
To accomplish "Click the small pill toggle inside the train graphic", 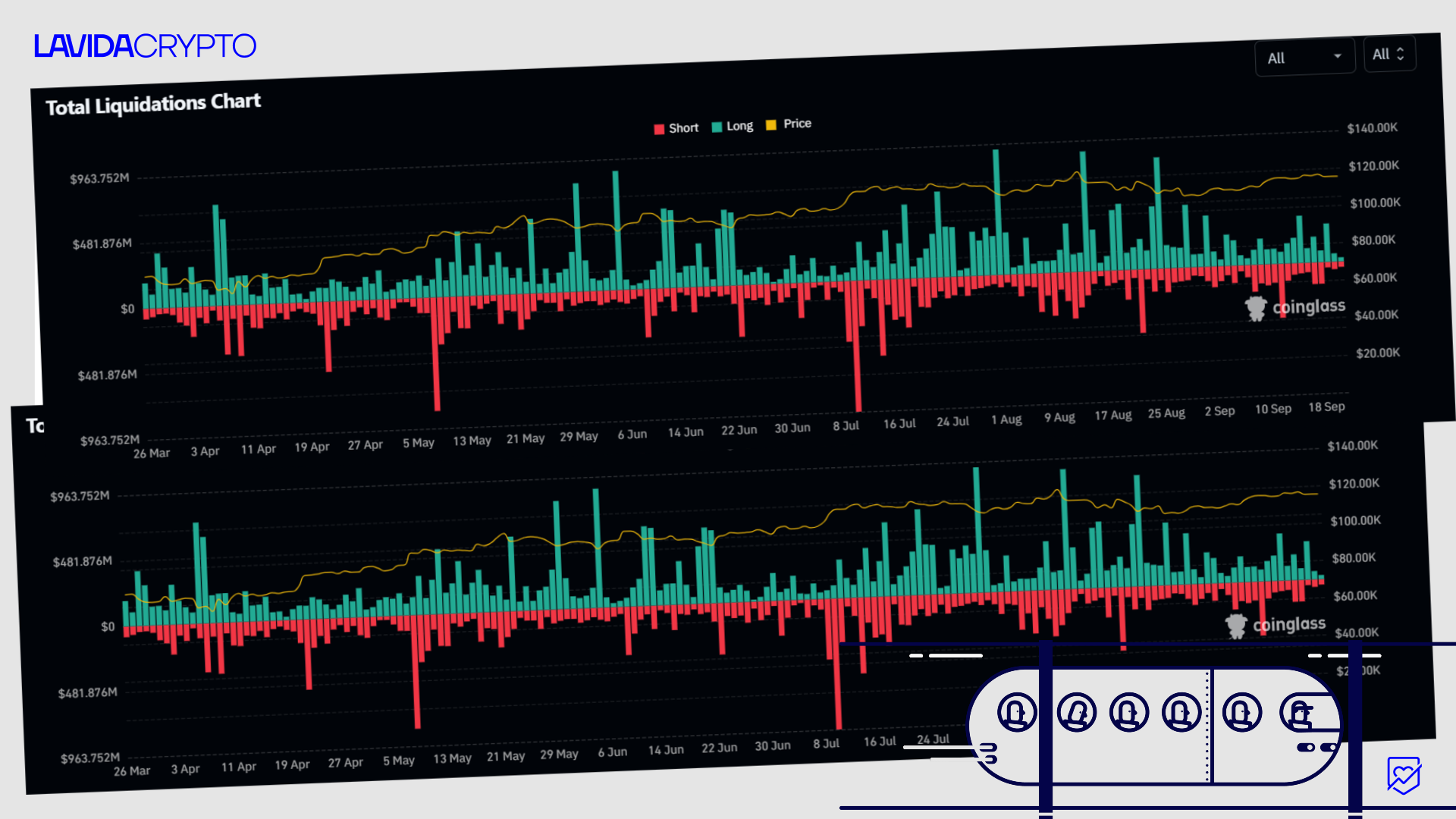I will tap(1306, 747).
